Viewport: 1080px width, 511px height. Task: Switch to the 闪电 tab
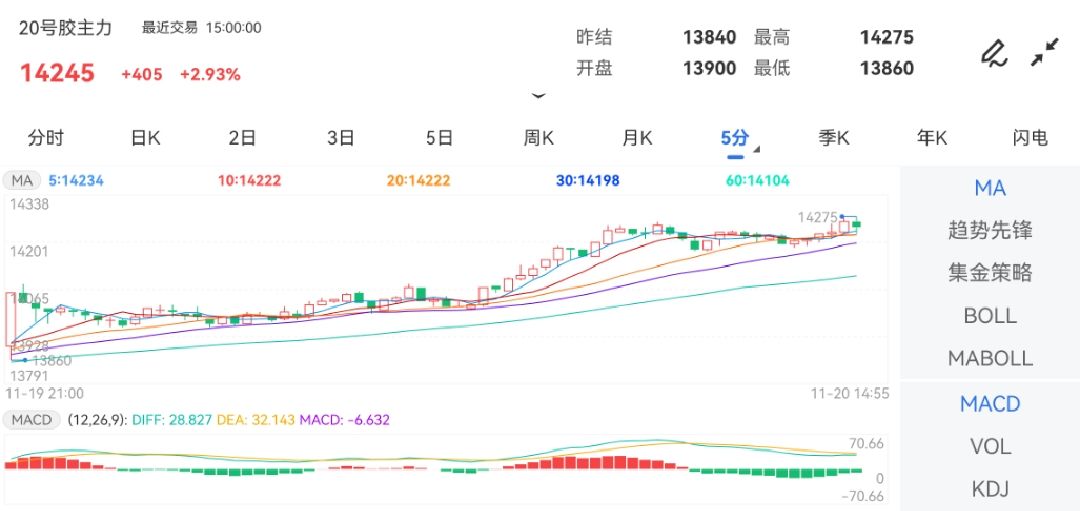(1030, 138)
